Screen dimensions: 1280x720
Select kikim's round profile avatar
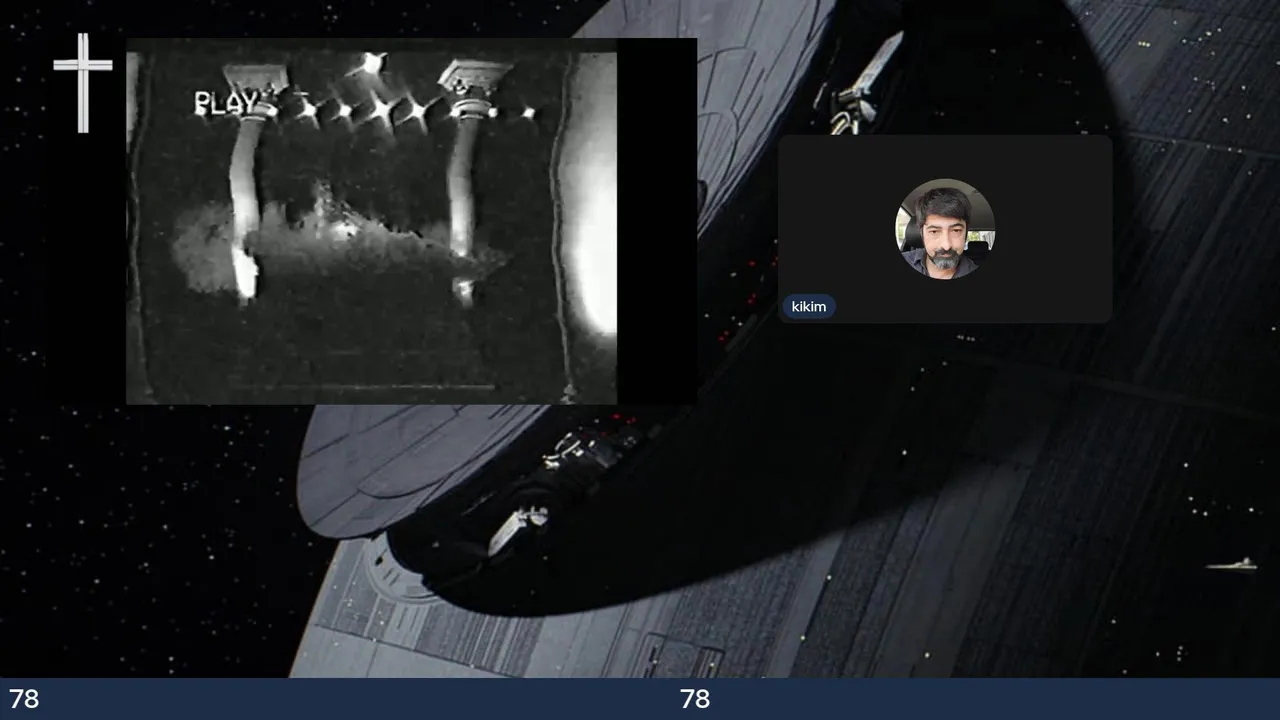(945, 229)
